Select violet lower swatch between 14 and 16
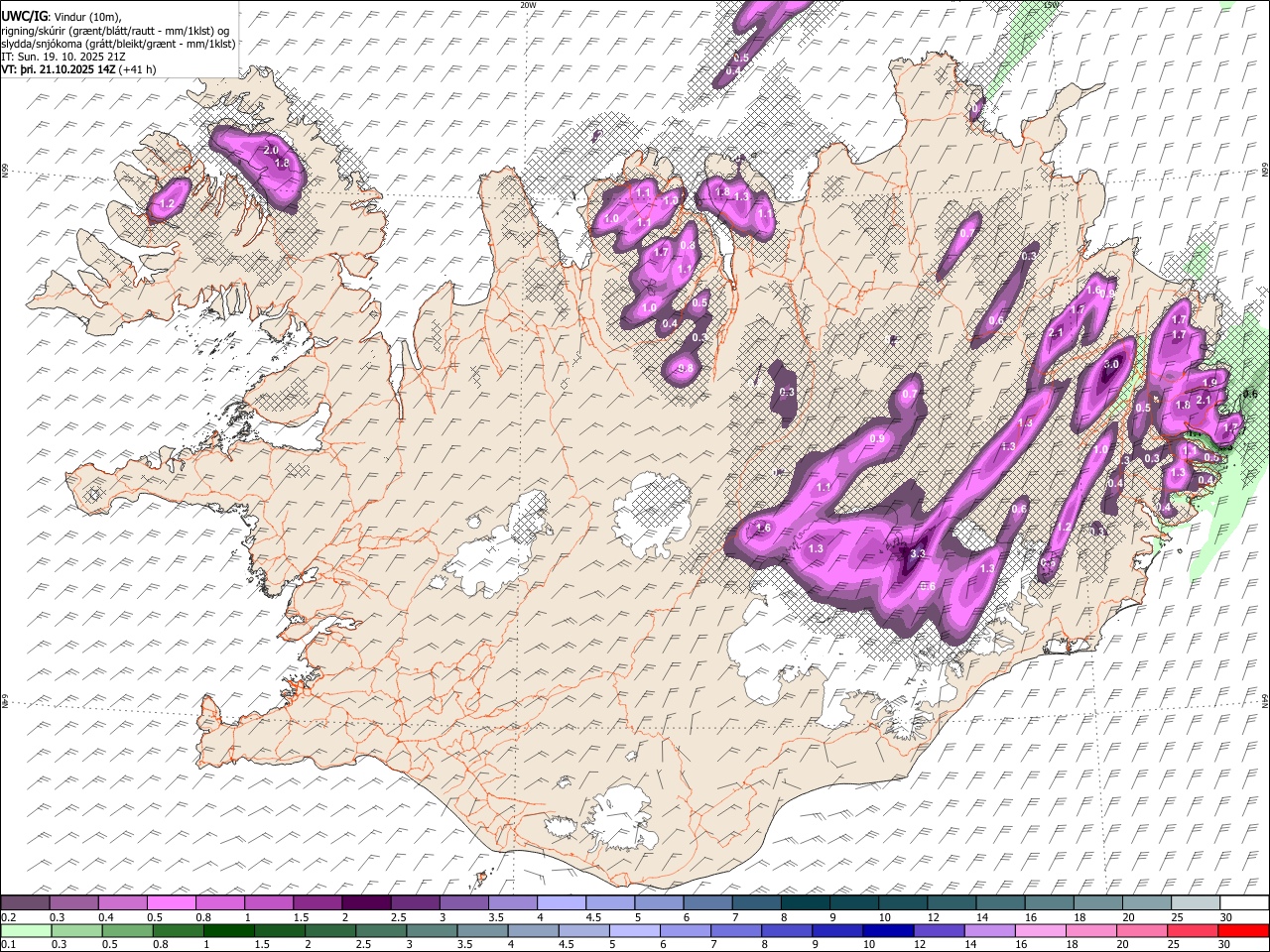Viewport: 1270px width, 952px height. click(988, 930)
